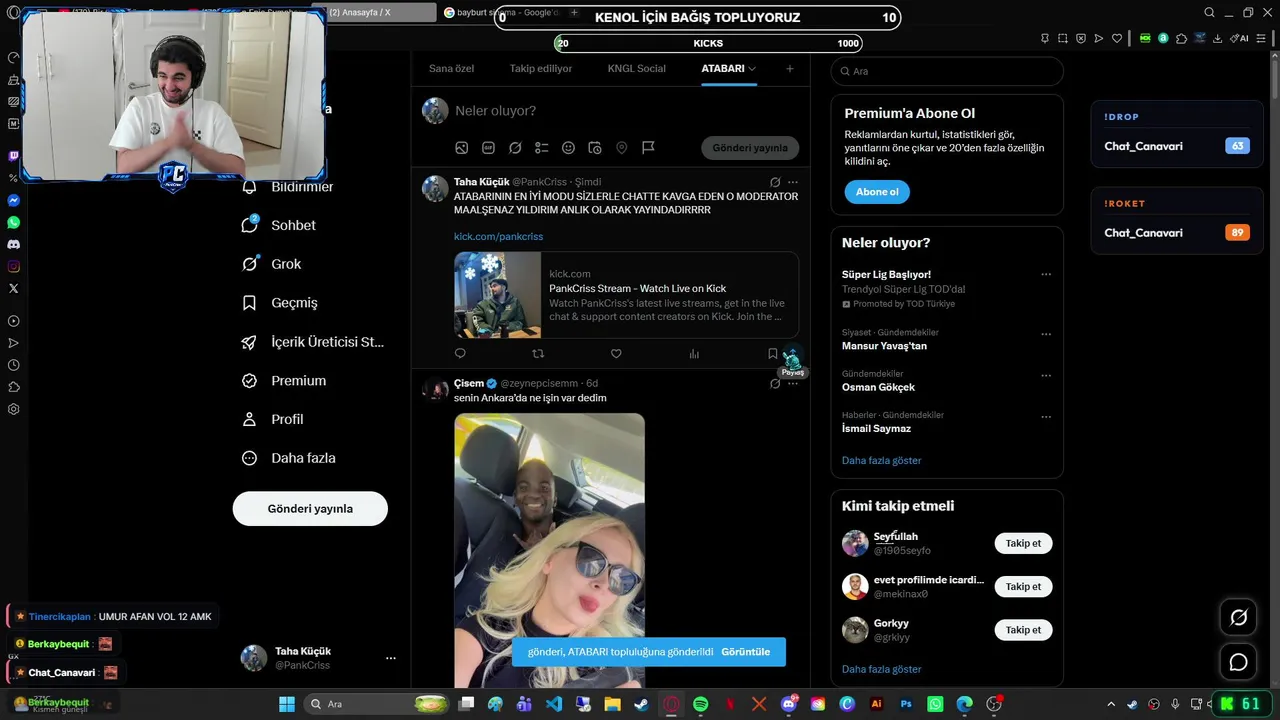Open account menu next to @PankCriss
1280x720 pixels.
click(391, 658)
